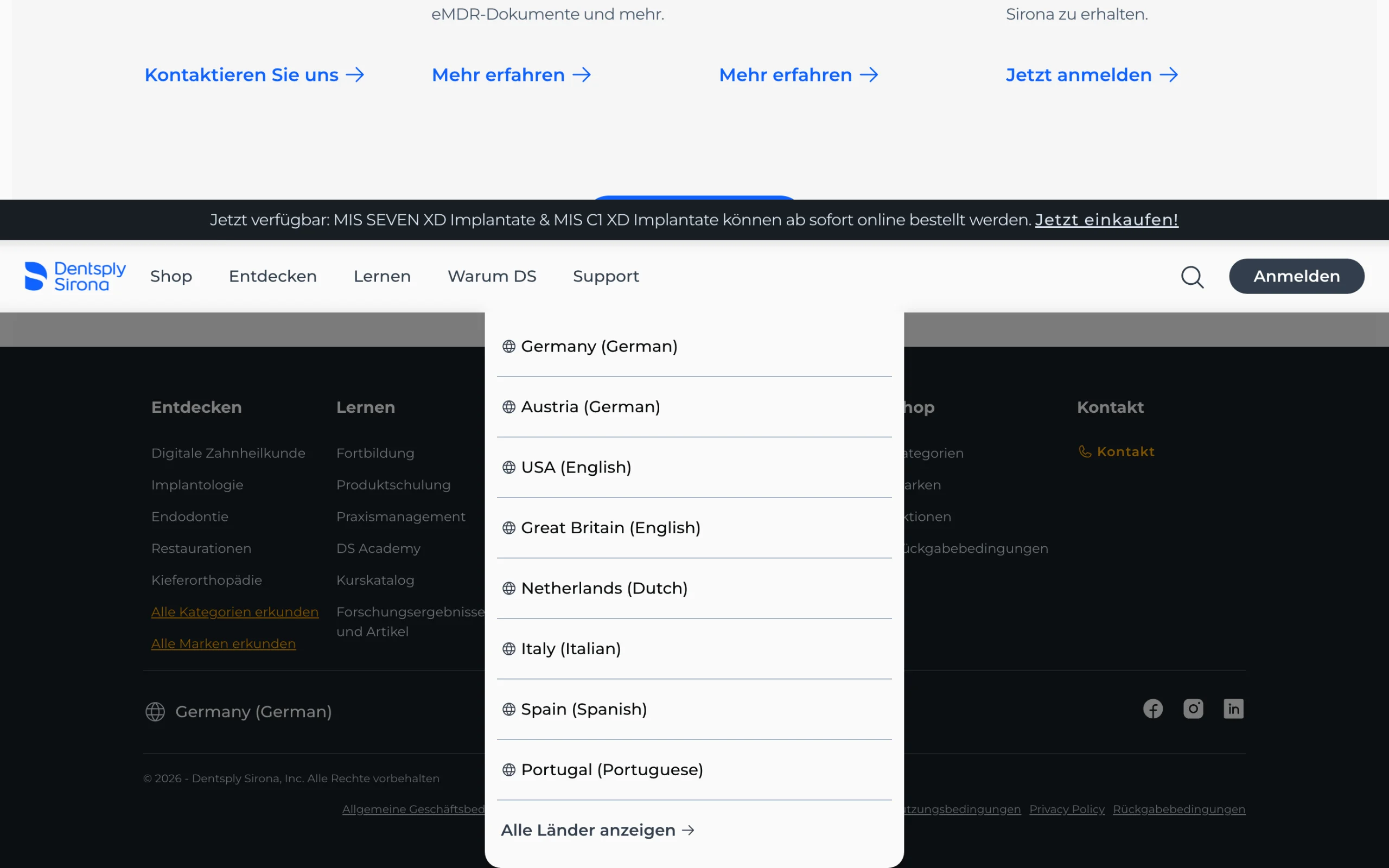Click arrow next to Kontaktieren Sie uns

pyautogui.click(x=355, y=75)
